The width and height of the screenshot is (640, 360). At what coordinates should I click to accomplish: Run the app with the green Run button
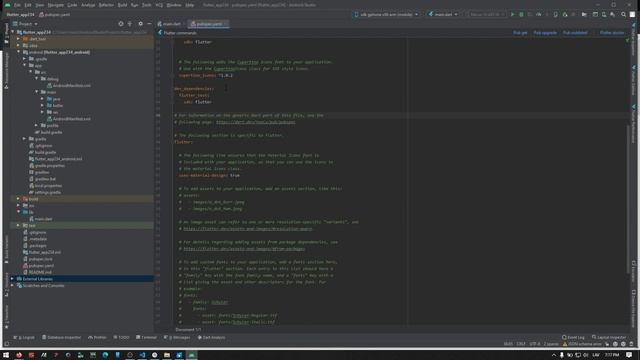pyautogui.click(x=513, y=14)
